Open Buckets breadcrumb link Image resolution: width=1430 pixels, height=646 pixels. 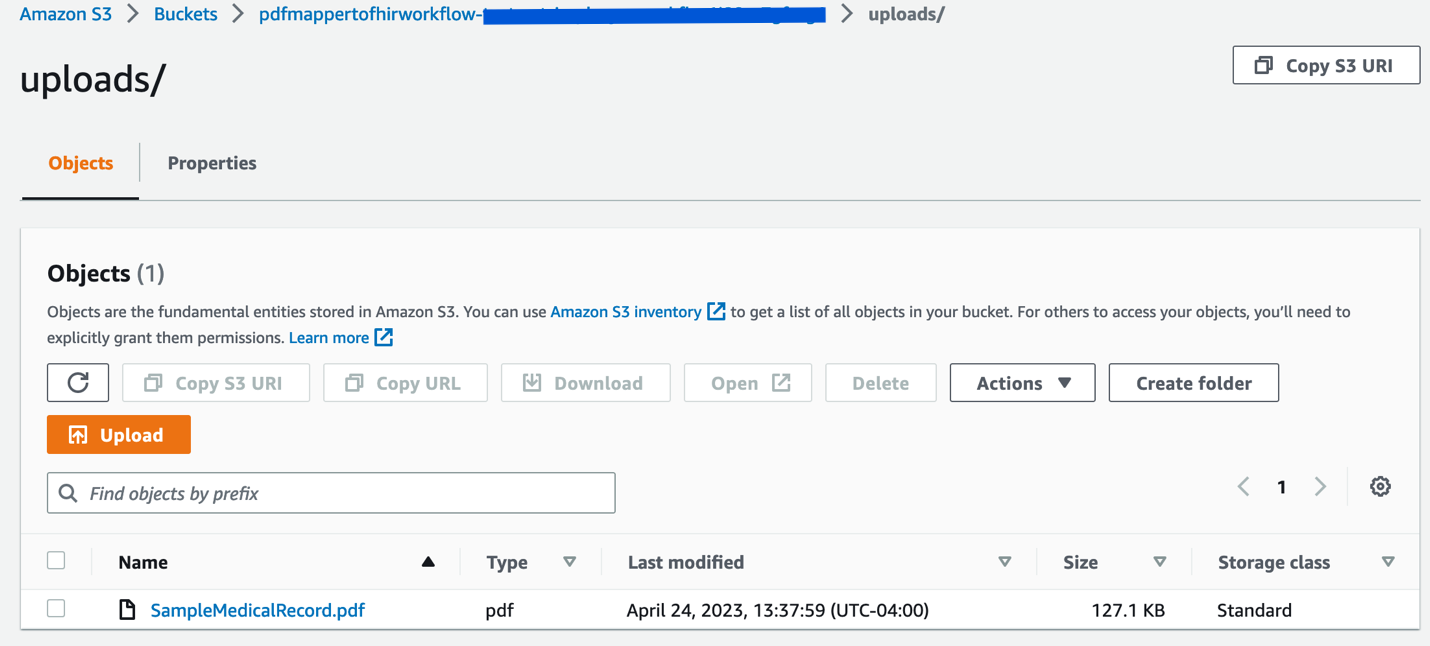186,15
